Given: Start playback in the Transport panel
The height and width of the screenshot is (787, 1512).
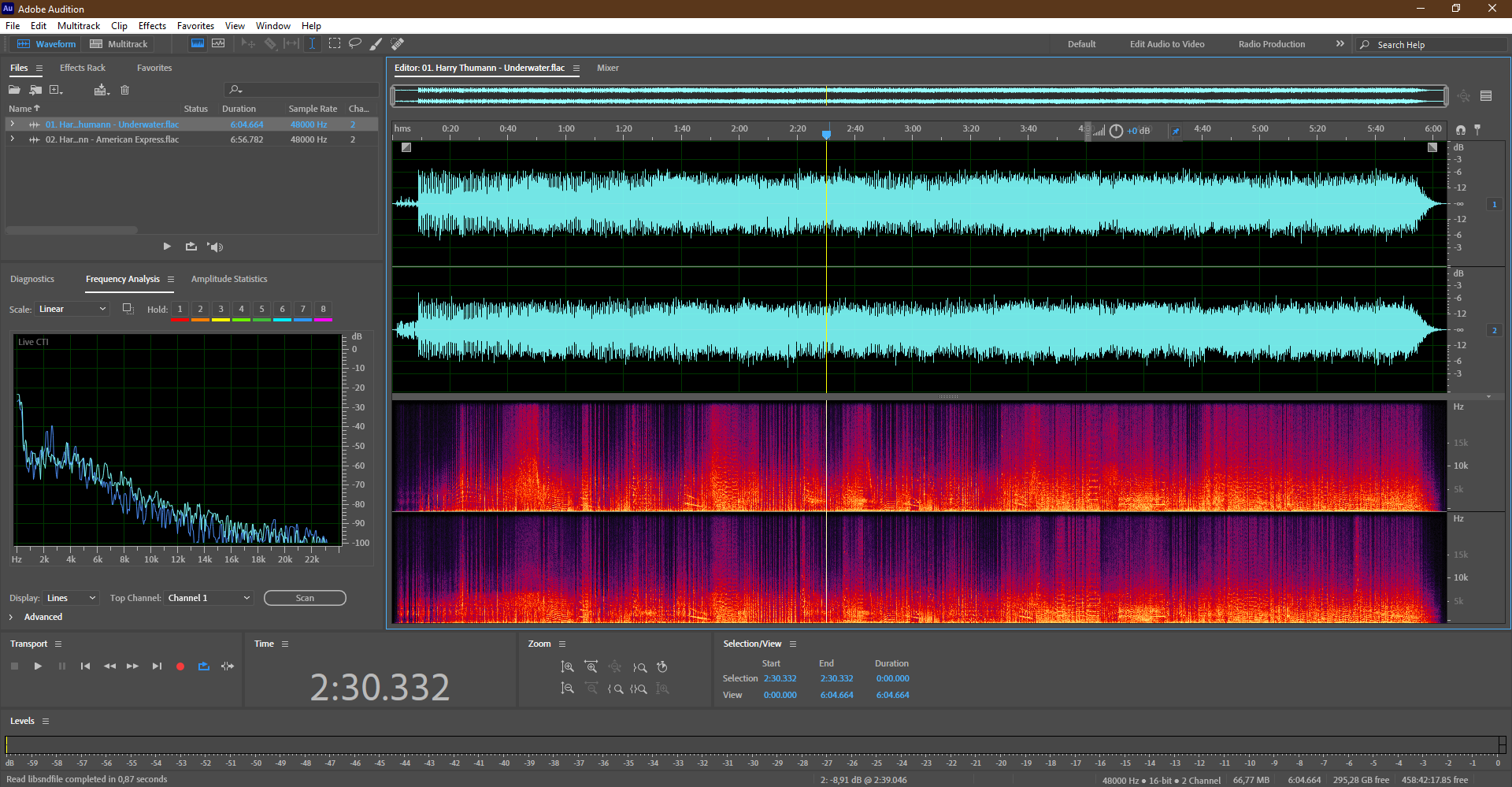Looking at the screenshot, I should 38,666.
